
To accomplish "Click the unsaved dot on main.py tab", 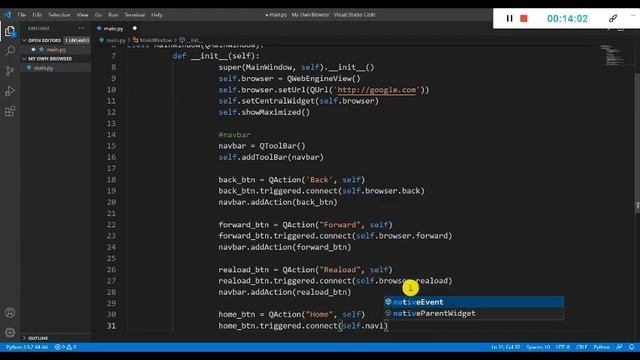I will pos(135,28).
